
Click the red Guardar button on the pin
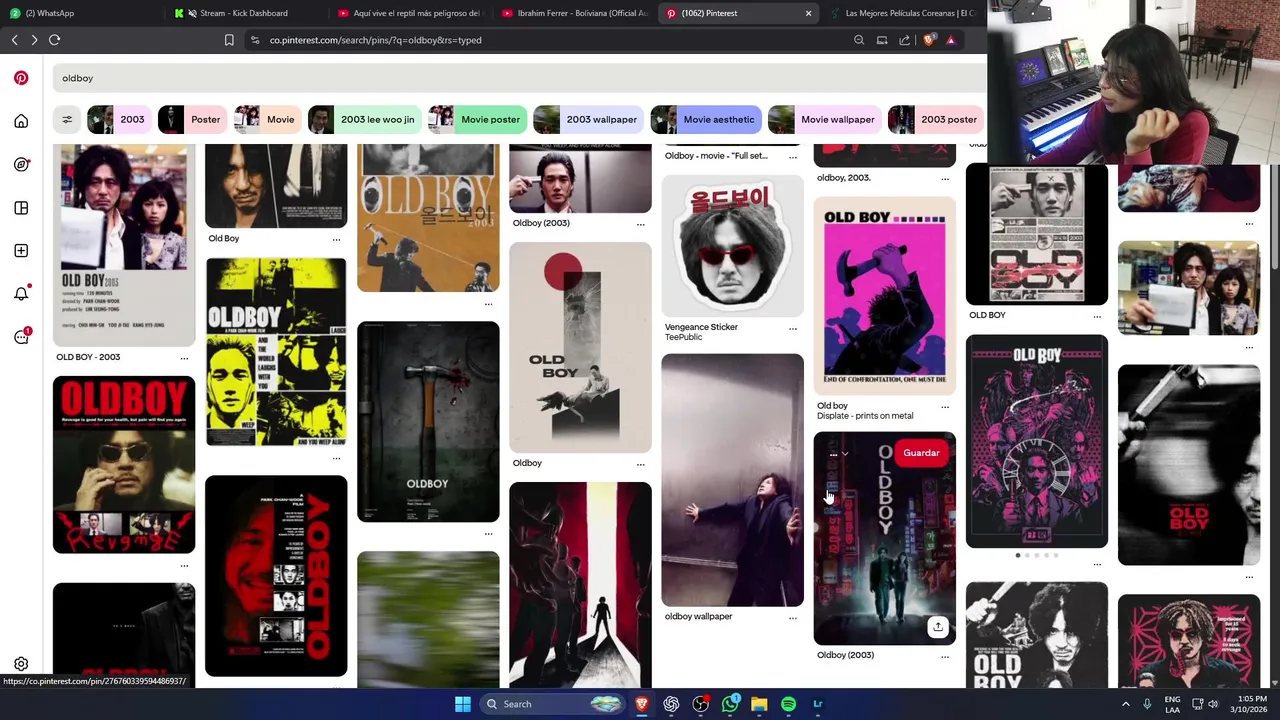coord(921,453)
